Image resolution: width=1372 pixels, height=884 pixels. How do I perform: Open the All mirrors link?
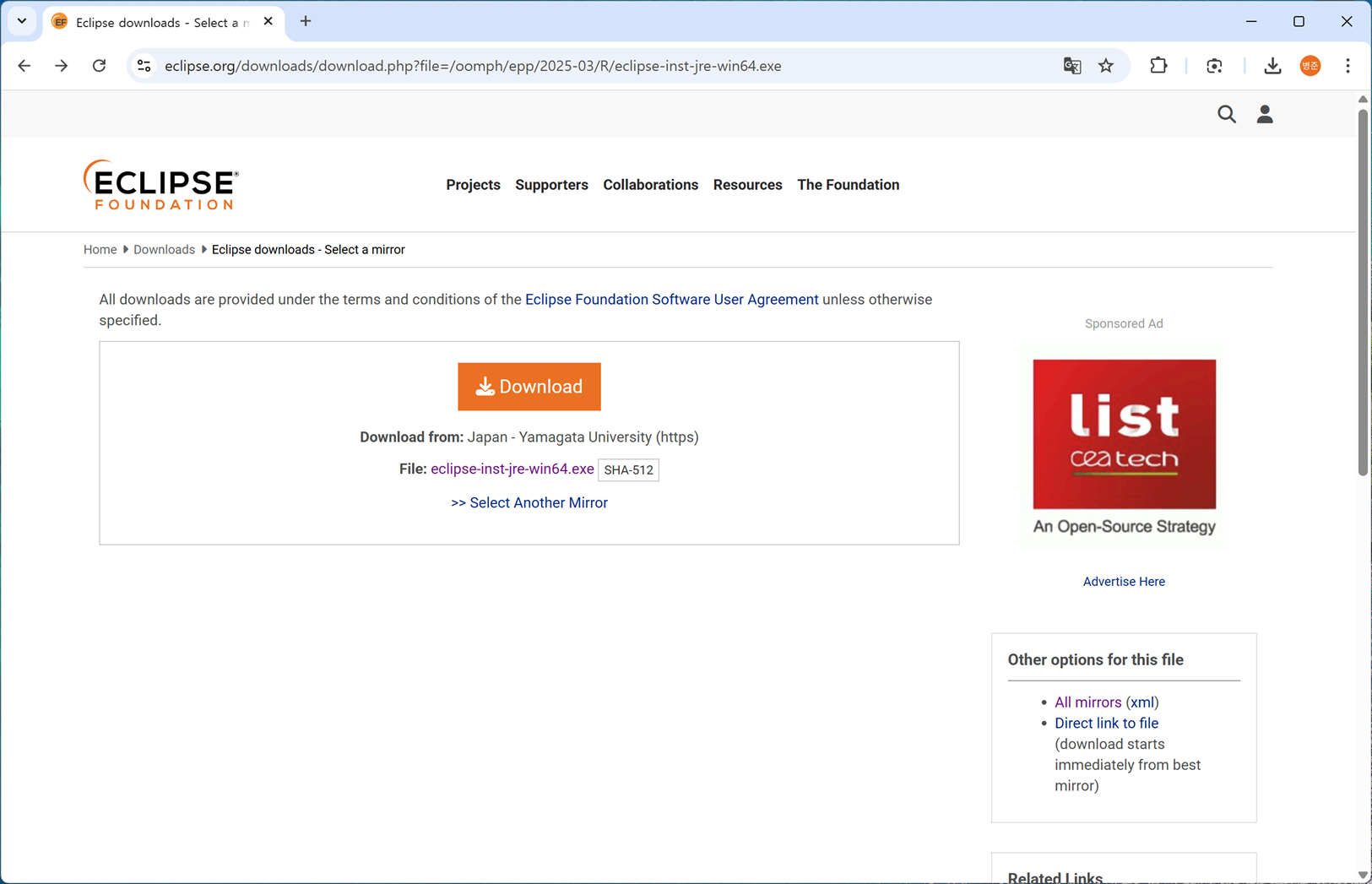1087,702
